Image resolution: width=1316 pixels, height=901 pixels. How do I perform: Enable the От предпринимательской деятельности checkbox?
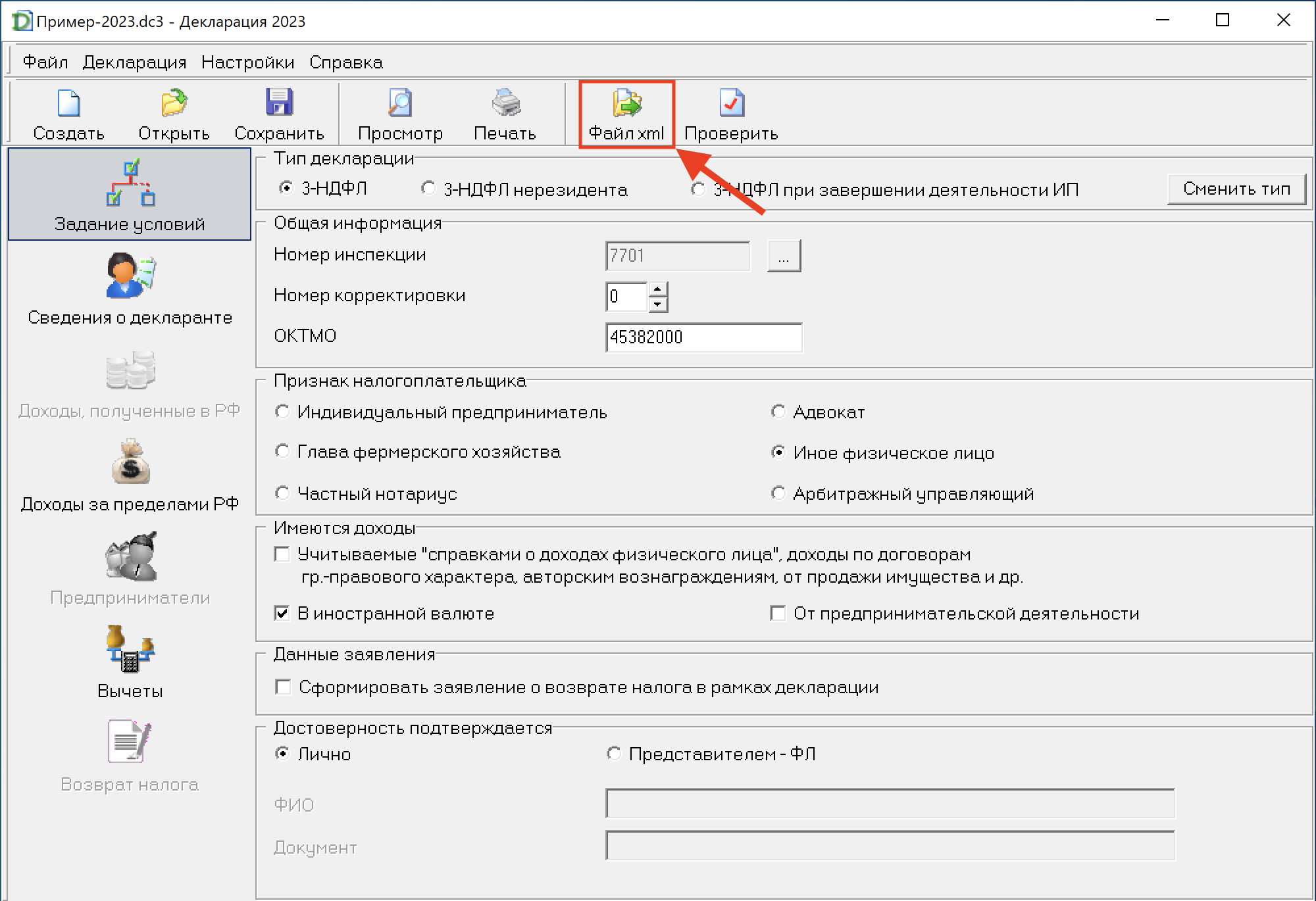(x=778, y=614)
